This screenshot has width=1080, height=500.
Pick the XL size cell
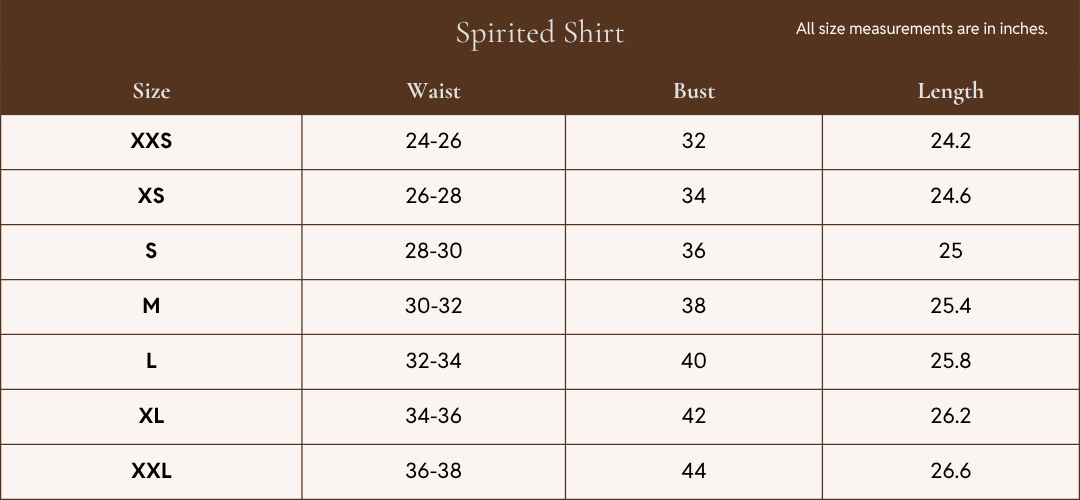pos(152,416)
